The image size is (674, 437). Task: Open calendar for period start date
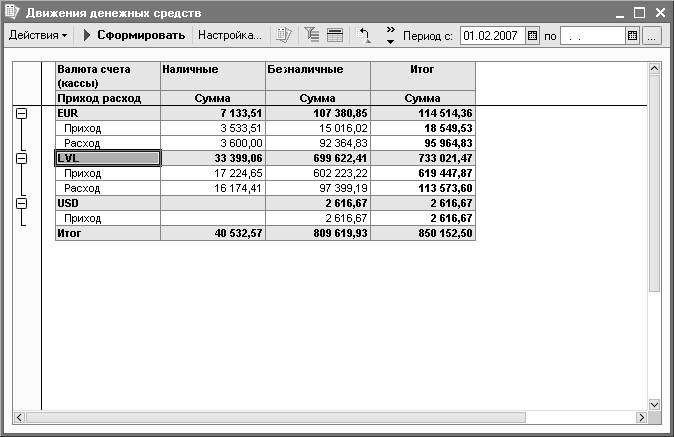[x=532, y=35]
